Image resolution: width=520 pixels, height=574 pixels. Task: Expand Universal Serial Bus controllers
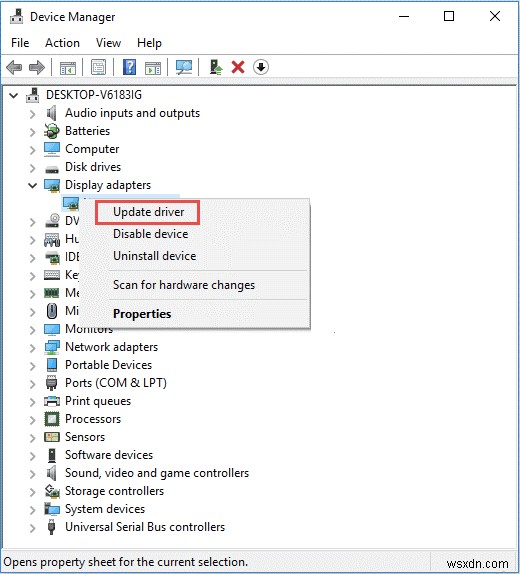[33, 528]
